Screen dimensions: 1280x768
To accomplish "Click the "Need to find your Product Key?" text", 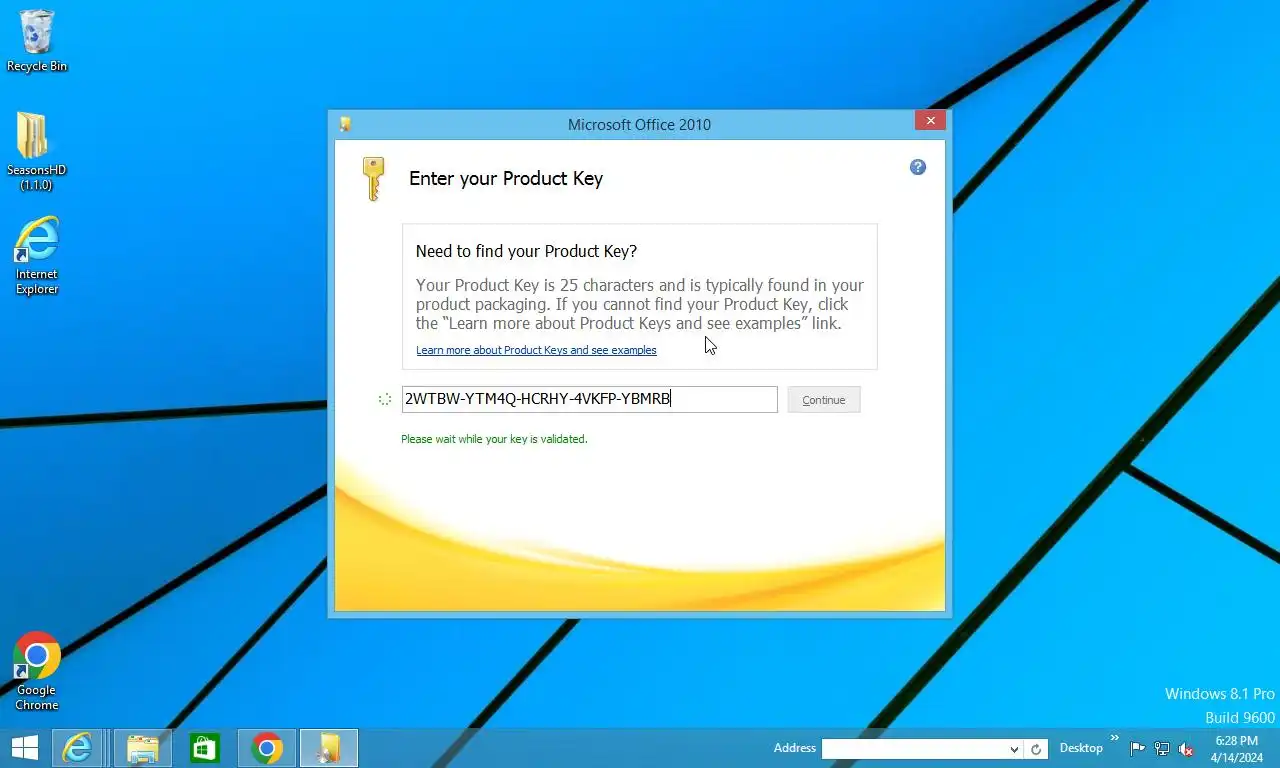I will pyautogui.click(x=526, y=251).
